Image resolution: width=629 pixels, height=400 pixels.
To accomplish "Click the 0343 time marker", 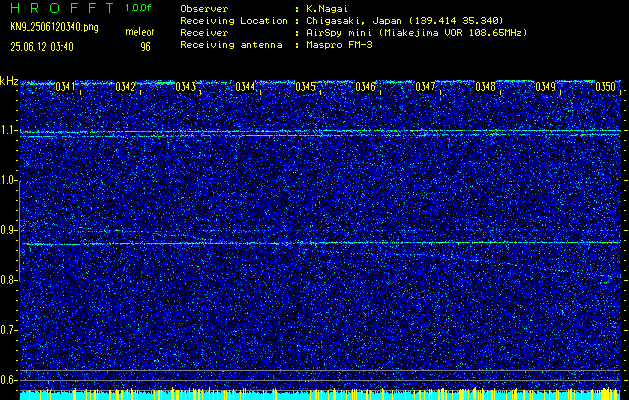I will 185,87.
